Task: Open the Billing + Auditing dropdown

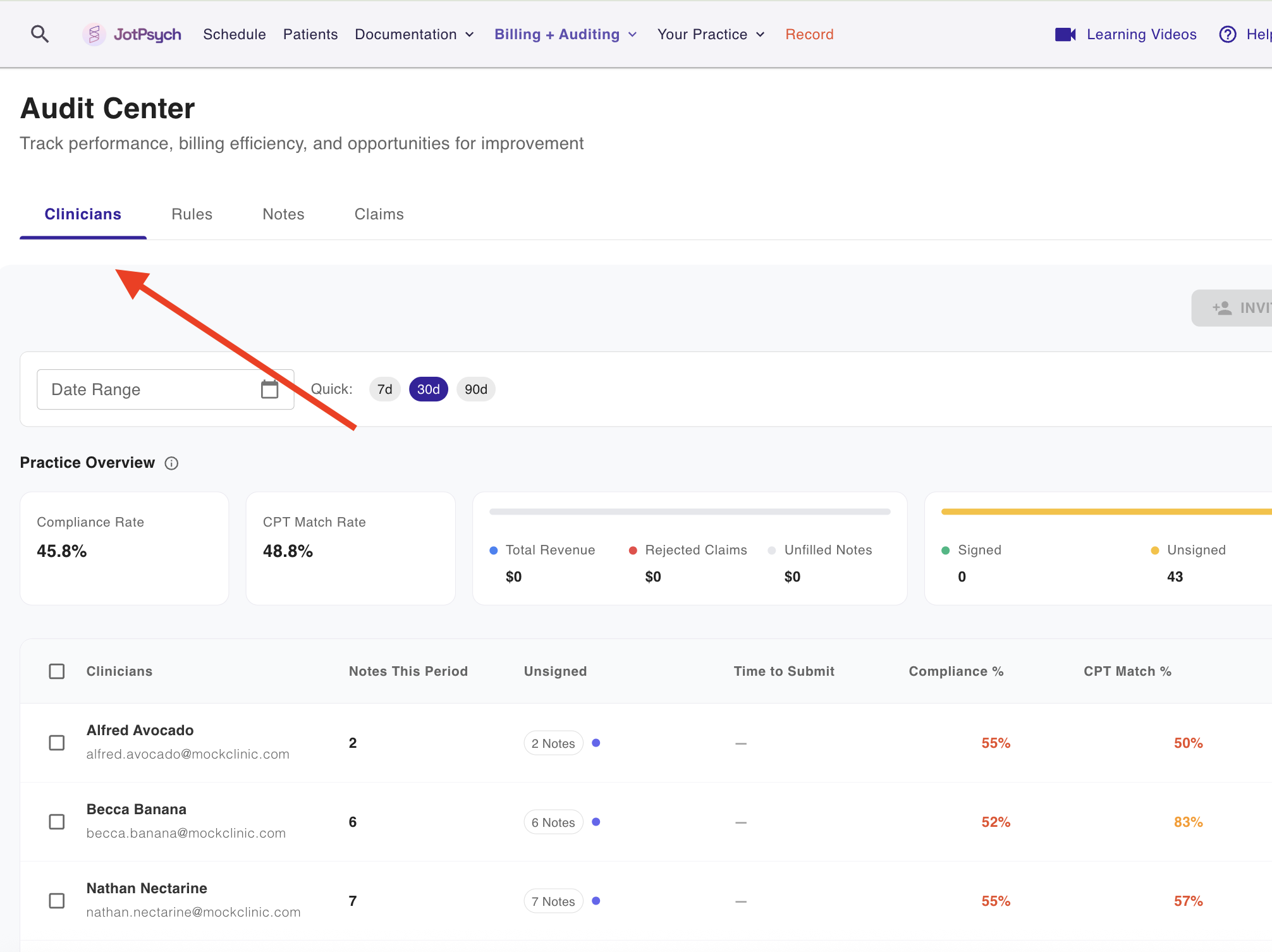Action: pos(565,34)
